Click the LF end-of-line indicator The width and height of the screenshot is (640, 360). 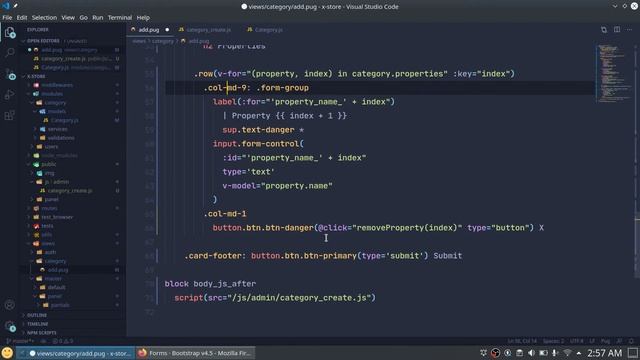point(592,341)
